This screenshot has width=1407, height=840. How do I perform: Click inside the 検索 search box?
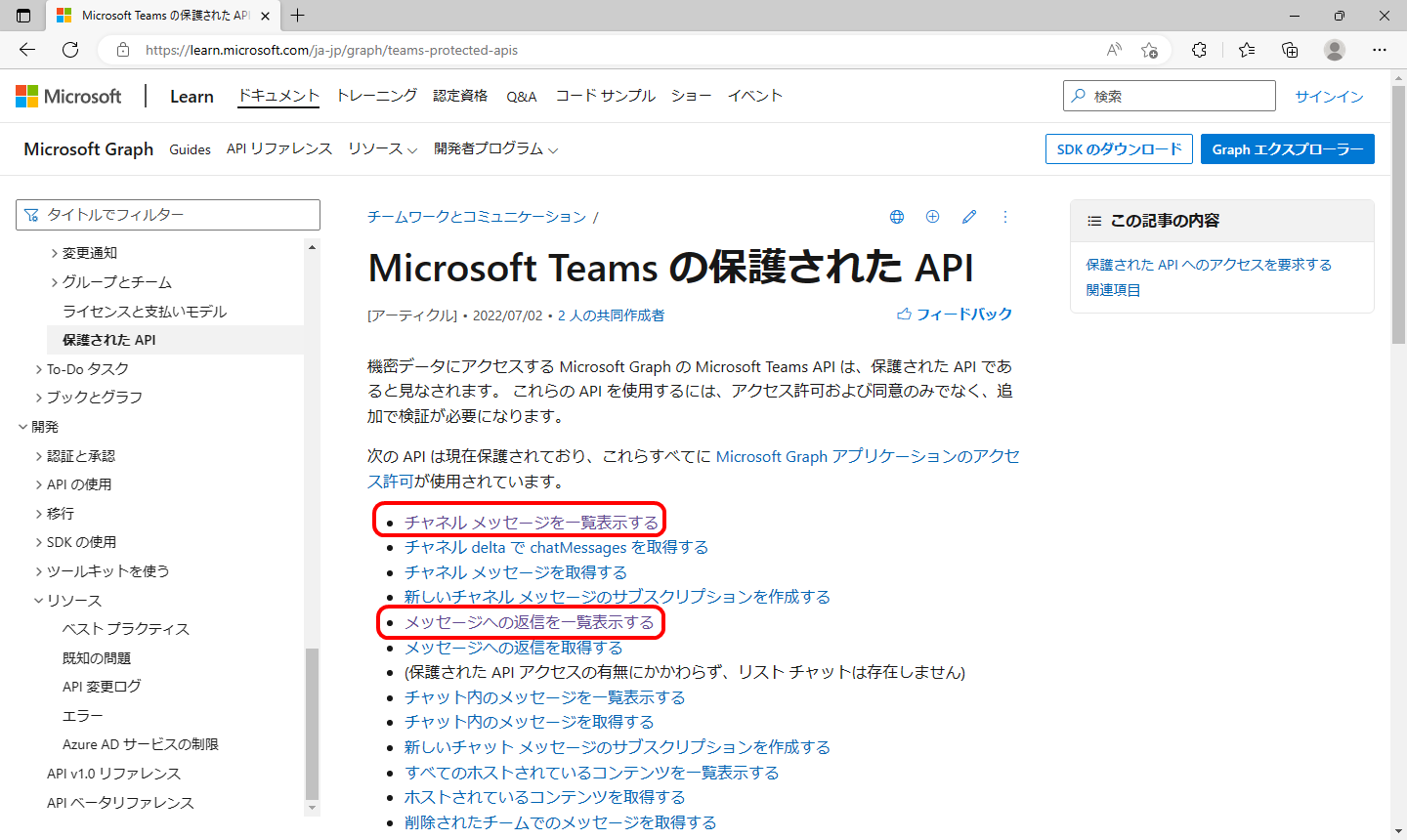click(1170, 96)
